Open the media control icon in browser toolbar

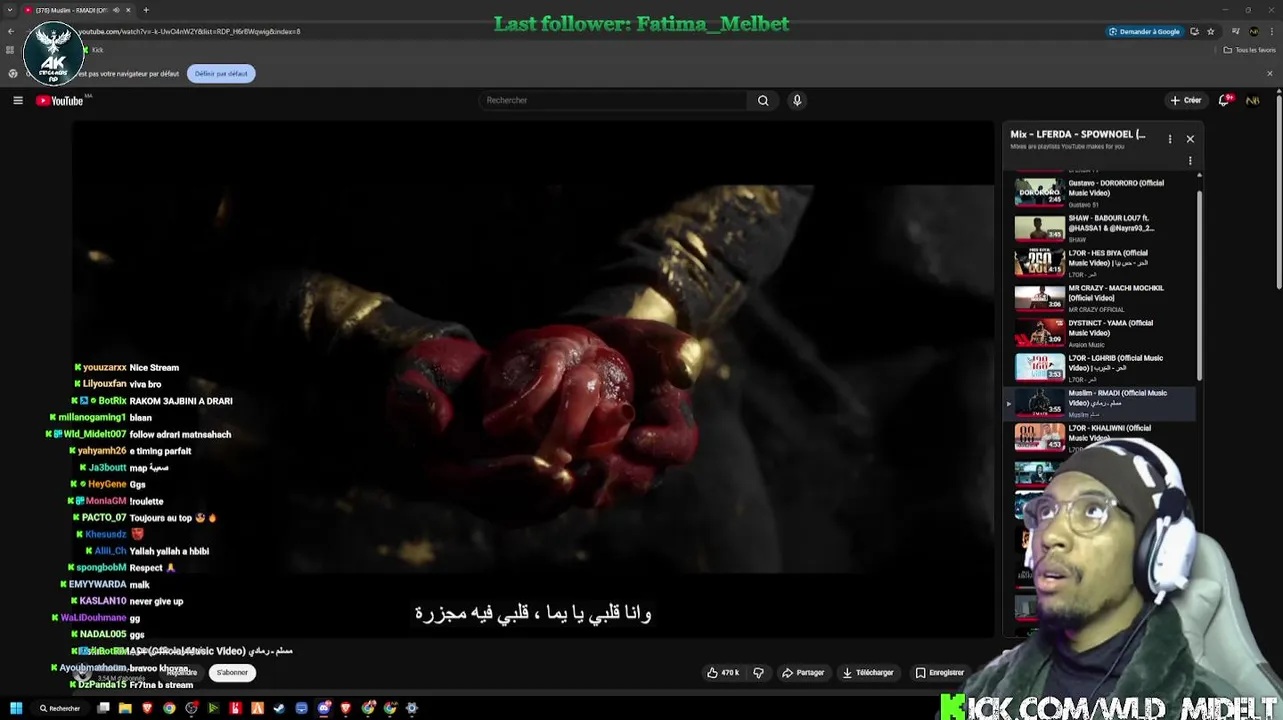[x=1236, y=31]
